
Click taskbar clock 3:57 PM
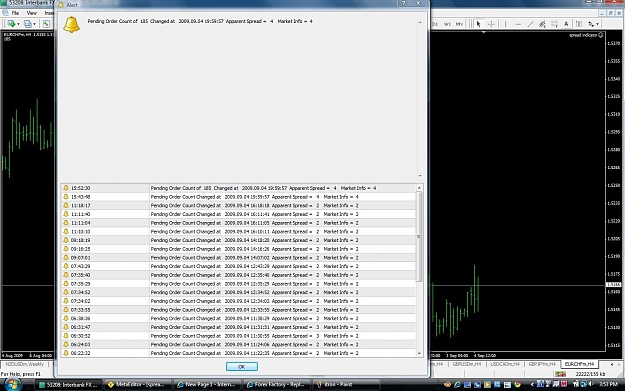(x=609, y=384)
